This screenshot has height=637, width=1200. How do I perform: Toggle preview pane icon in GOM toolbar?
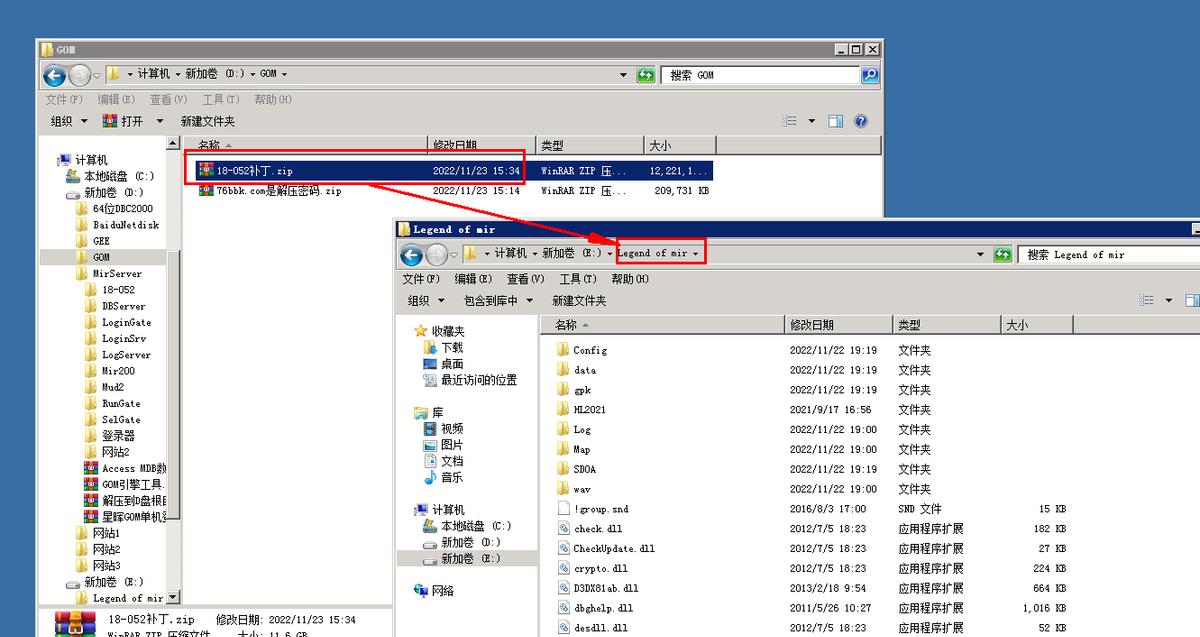pyautogui.click(x=835, y=121)
